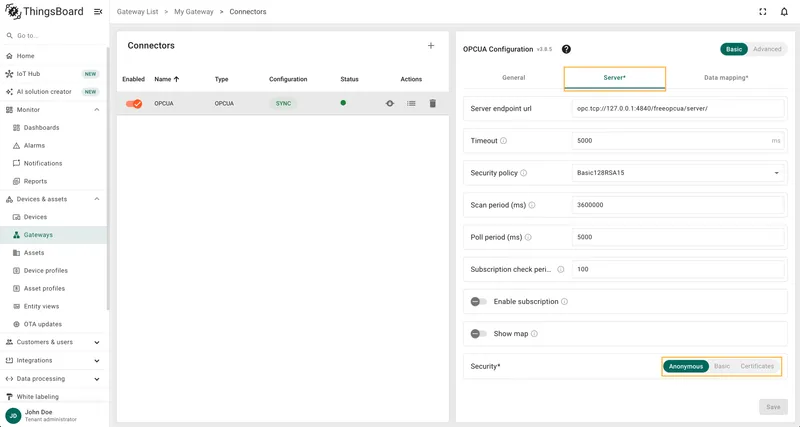The height and width of the screenshot is (427, 800).
Task: Open John Doe user profile
Action: click(x=54, y=415)
